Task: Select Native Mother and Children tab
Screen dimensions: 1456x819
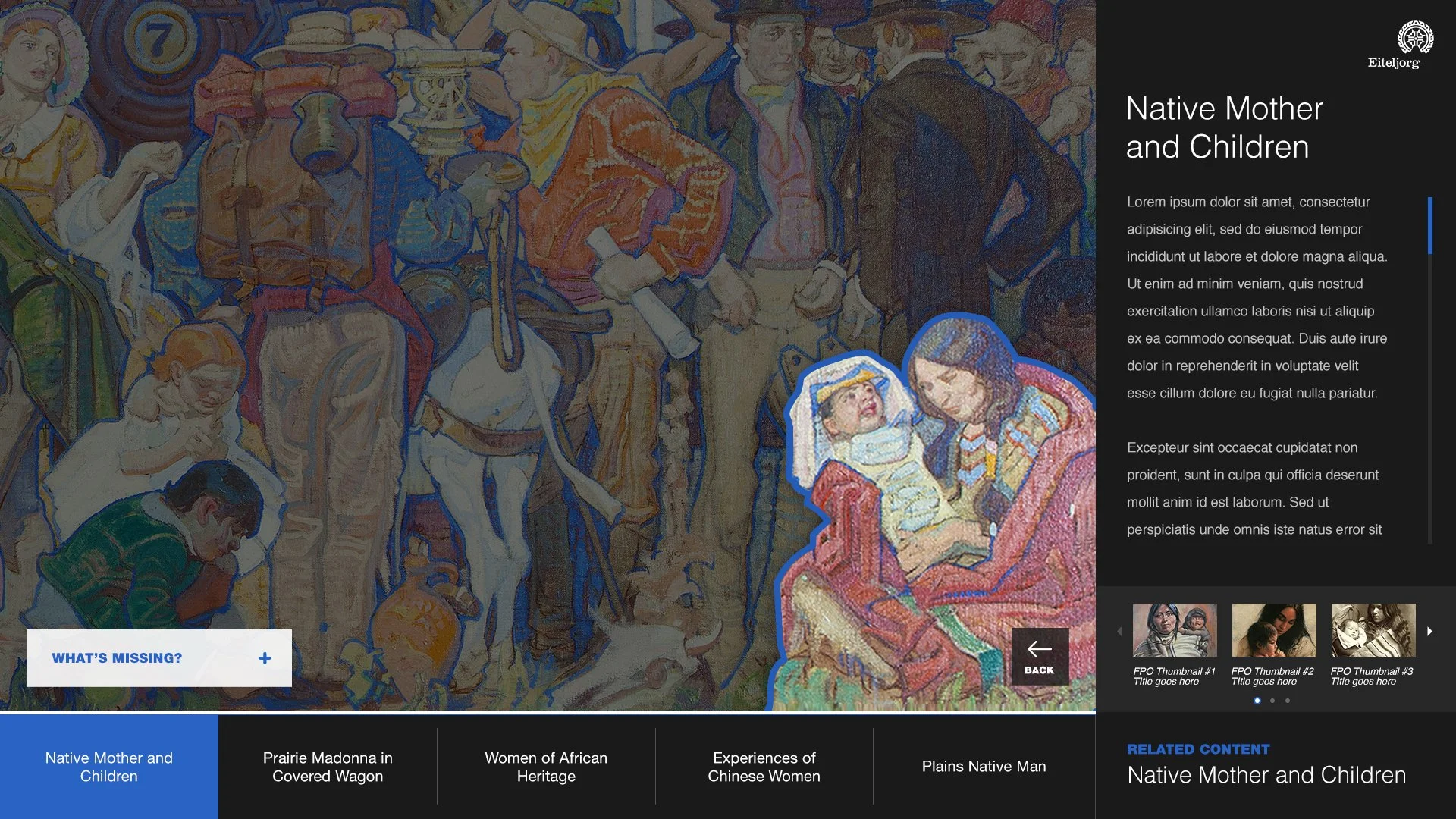Action: 109,767
